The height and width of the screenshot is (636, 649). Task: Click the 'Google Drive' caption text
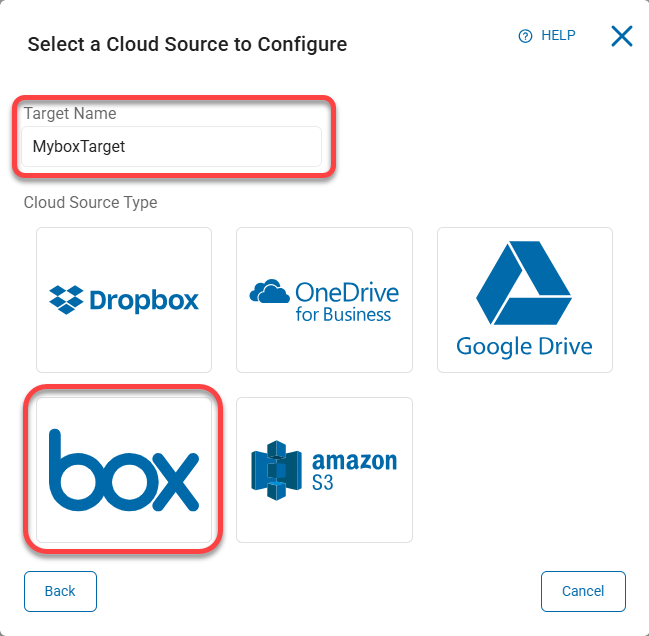coord(524,347)
